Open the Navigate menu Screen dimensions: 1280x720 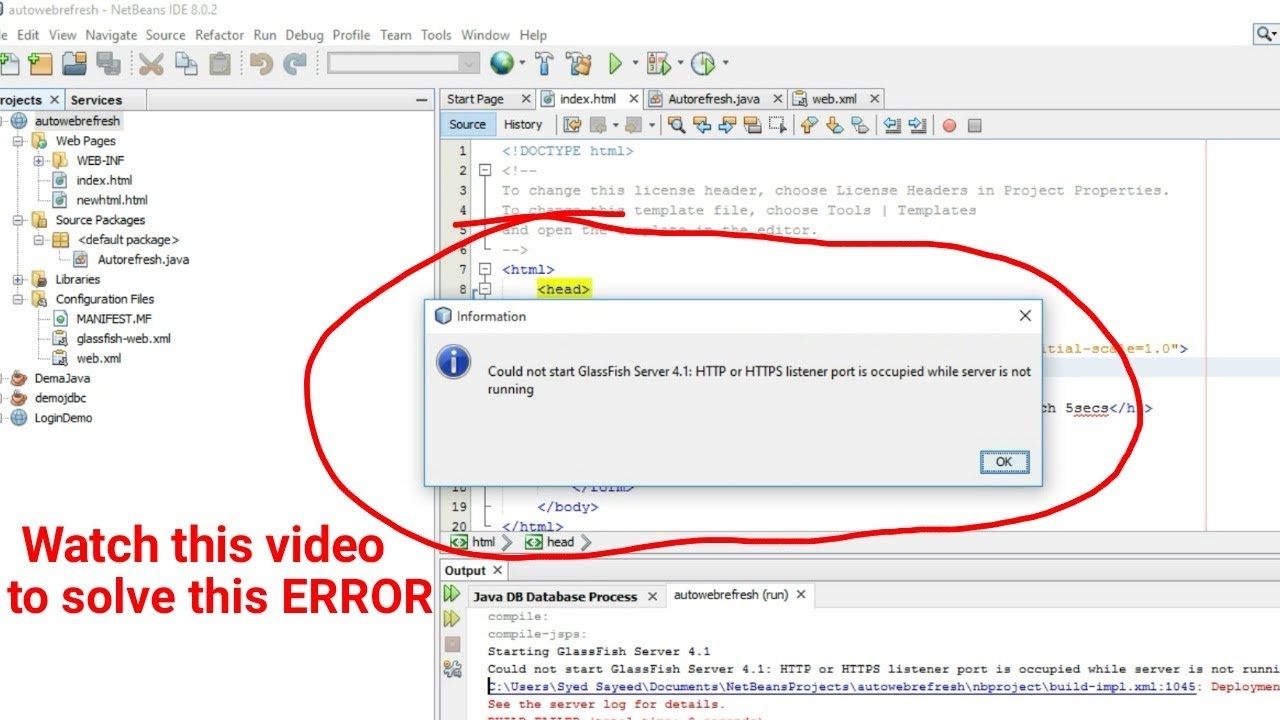[111, 35]
